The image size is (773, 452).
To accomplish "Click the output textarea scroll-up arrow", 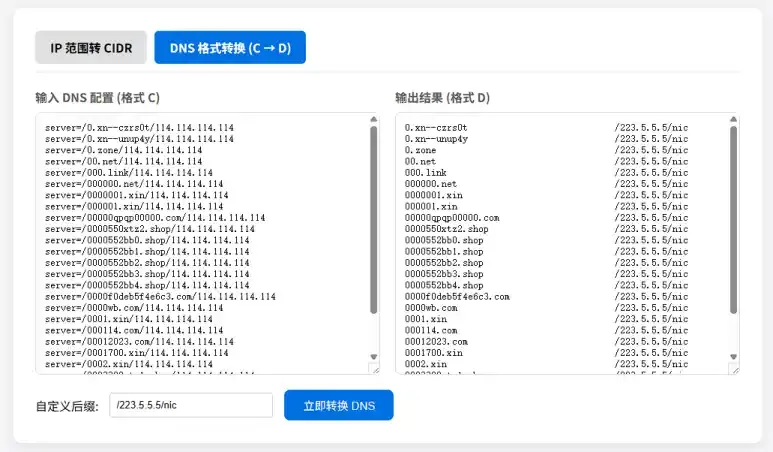I will click(x=734, y=119).
